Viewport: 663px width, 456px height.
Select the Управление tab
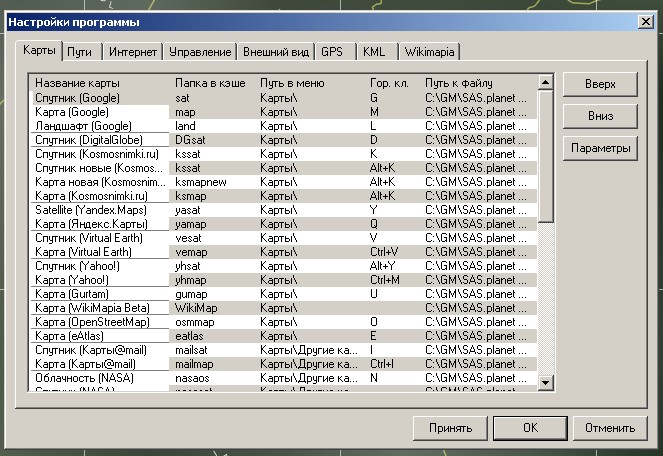tap(200, 52)
